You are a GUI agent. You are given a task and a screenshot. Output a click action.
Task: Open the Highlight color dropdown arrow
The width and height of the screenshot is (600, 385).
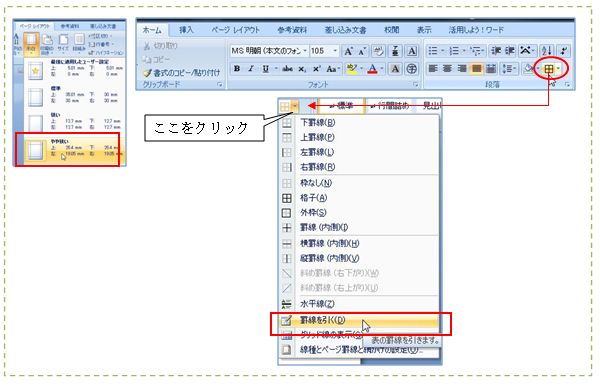[361, 69]
